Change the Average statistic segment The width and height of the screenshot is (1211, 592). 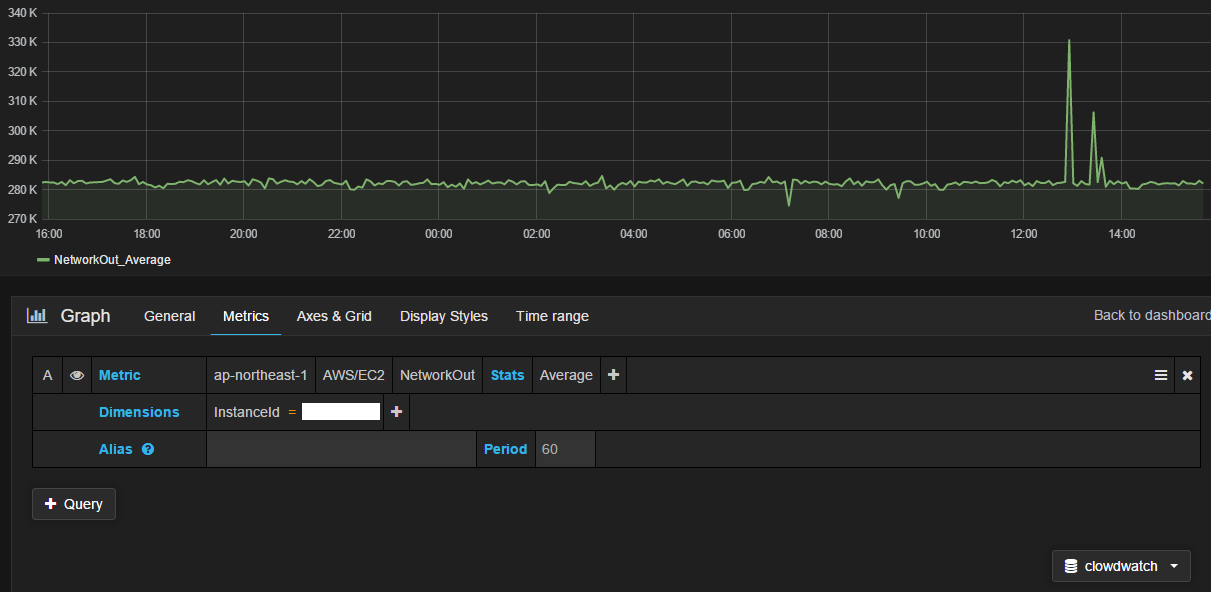tap(566, 375)
